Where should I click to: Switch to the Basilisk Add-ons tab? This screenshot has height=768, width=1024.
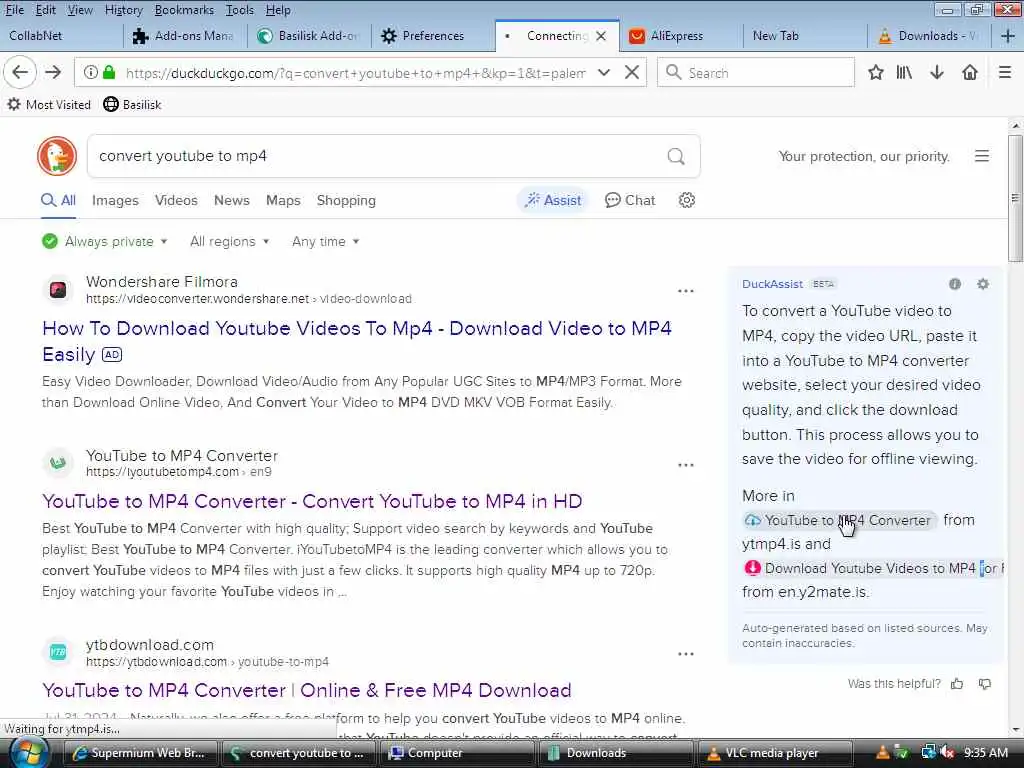(310, 36)
